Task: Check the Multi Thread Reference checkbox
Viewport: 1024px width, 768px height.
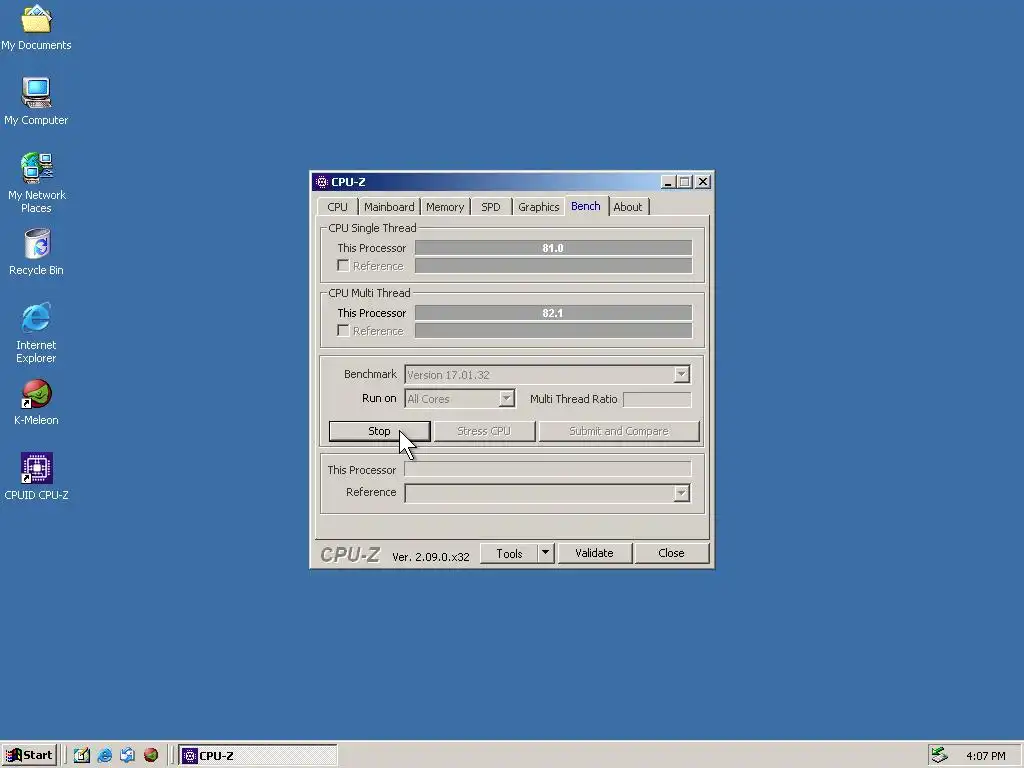Action: (343, 330)
